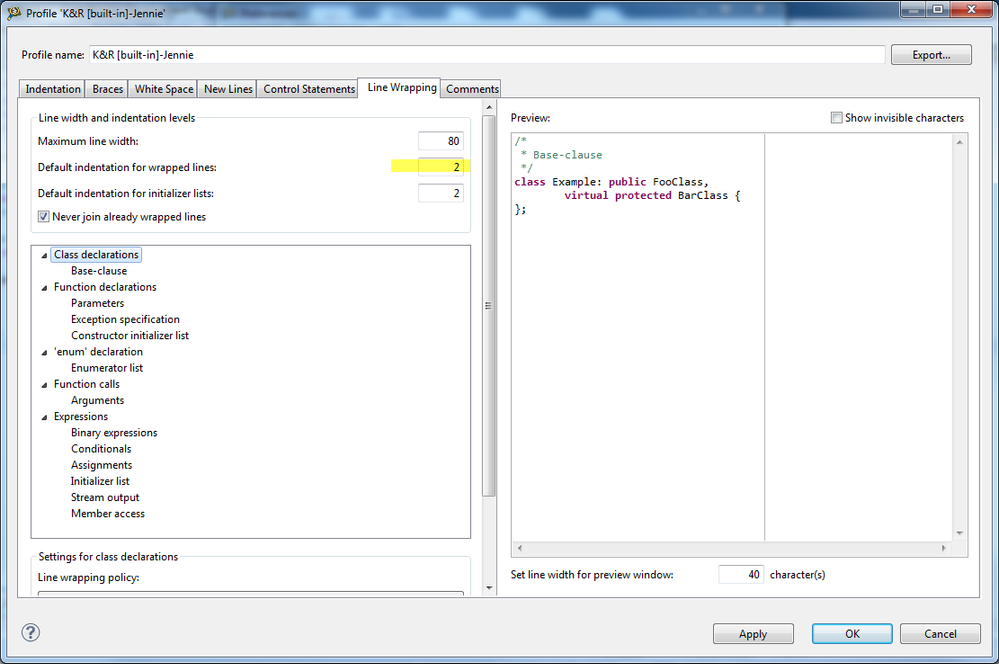Select Expressions tree item
This screenshot has width=999, height=664.
[x=81, y=416]
